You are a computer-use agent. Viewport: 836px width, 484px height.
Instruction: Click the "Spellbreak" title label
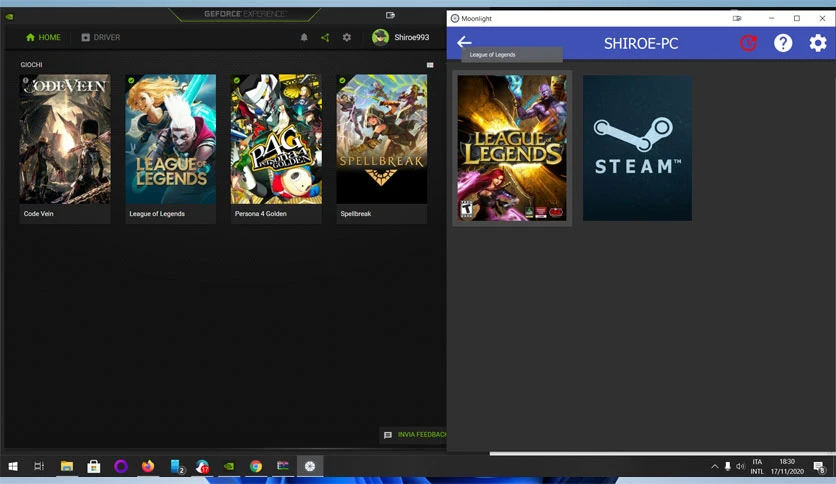pyautogui.click(x=356, y=214)
